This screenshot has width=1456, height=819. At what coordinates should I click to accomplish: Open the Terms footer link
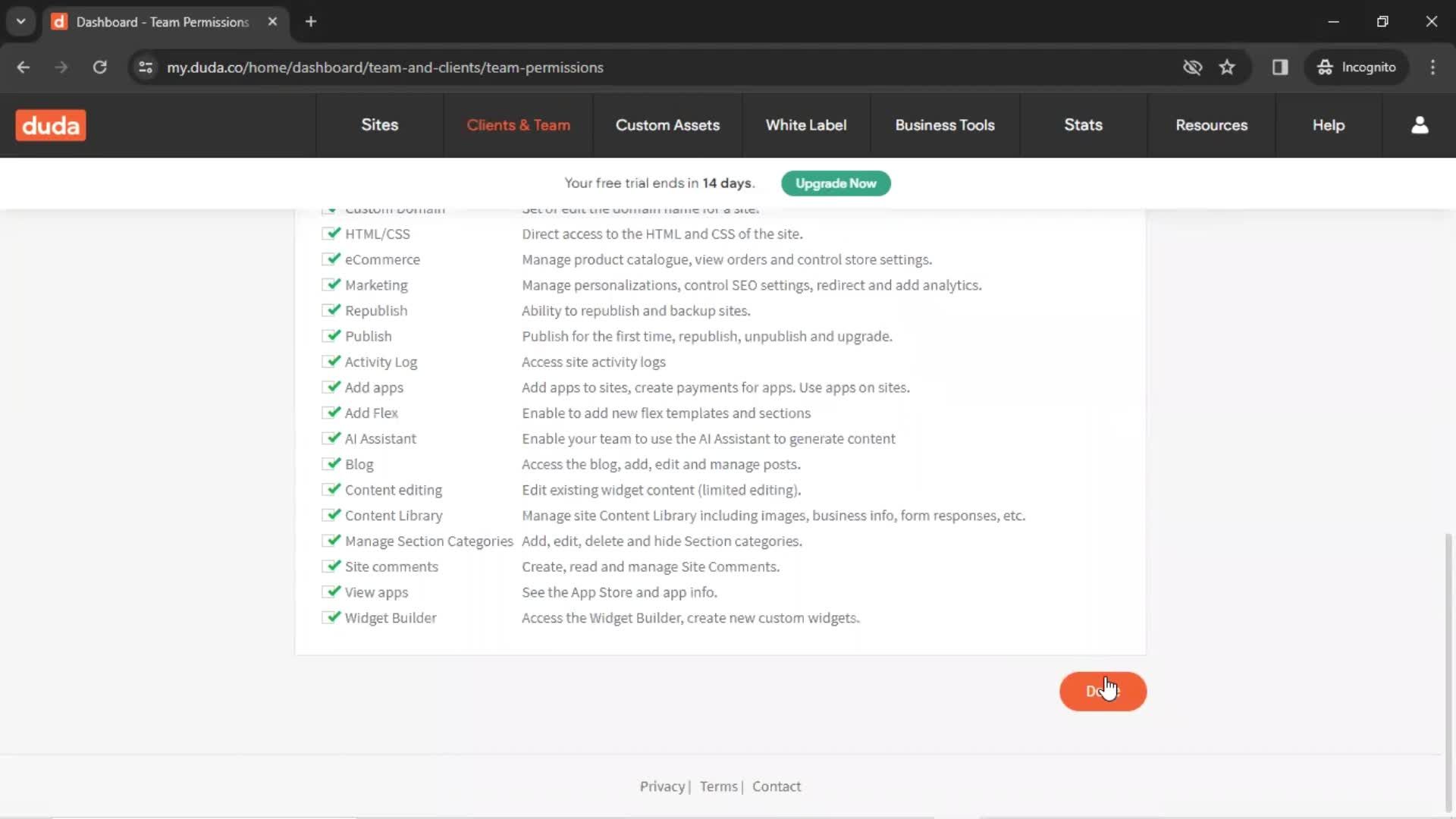click(x=718, y=786)
